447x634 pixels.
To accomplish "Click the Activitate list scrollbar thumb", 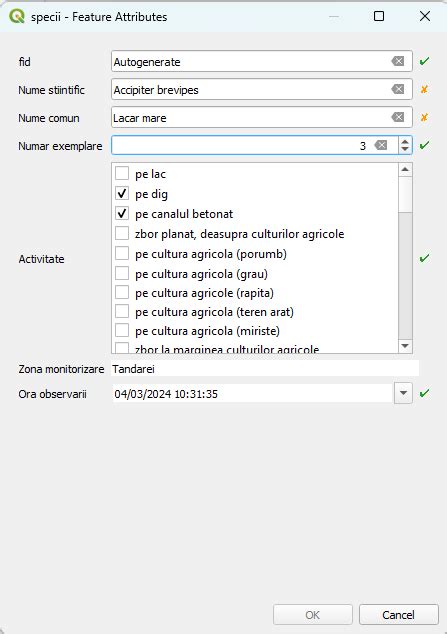I will [x=405, y=194].
